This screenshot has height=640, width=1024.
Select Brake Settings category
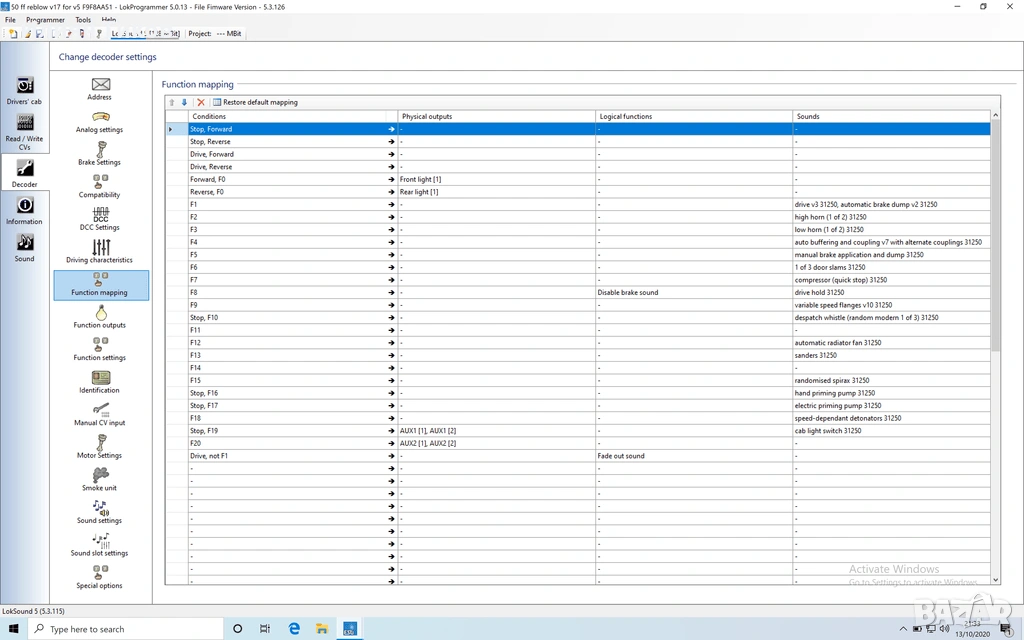pyautogui.click(x=100, y=154)
